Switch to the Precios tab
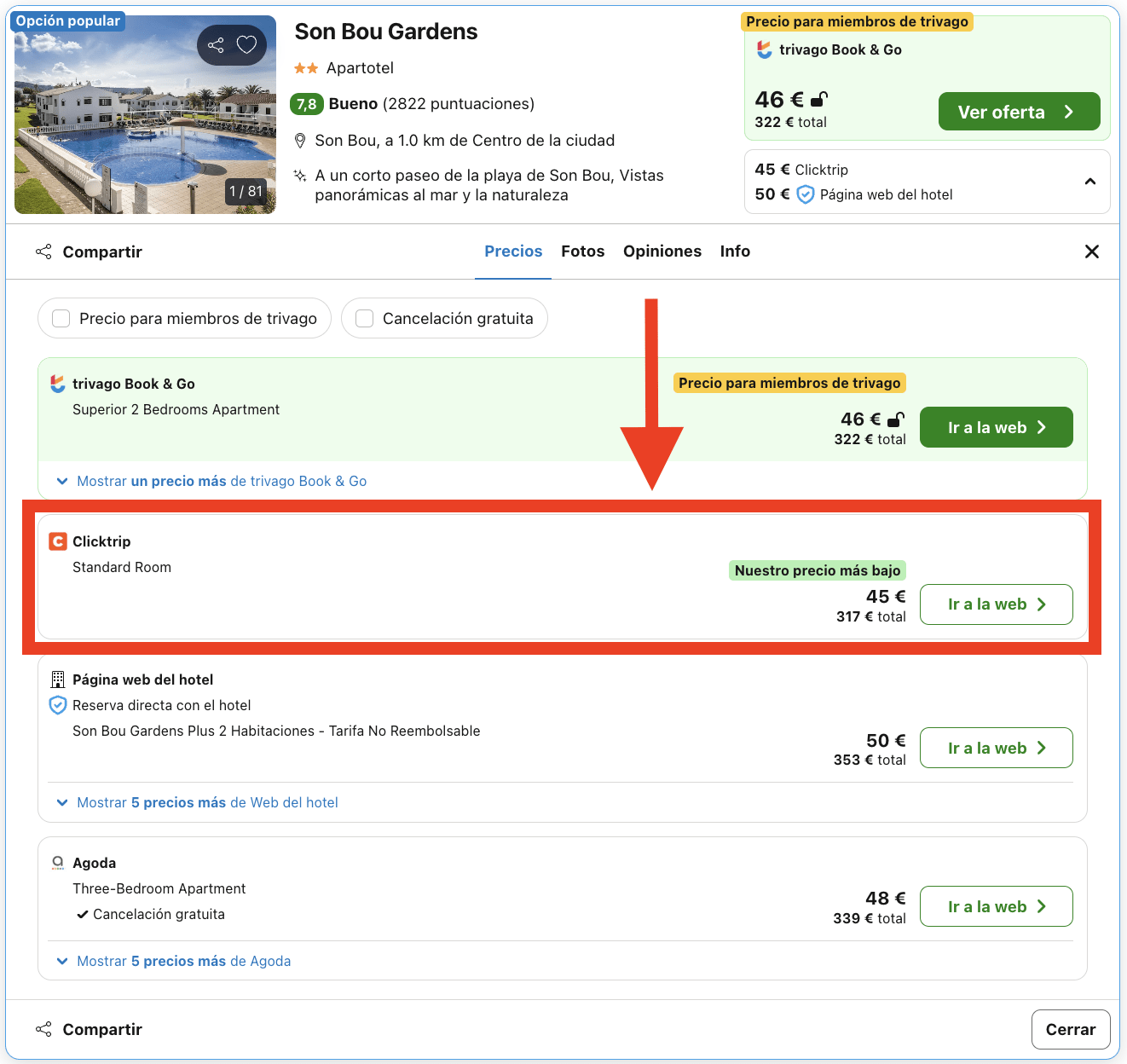This screenshot has height=1064, width=1127. (x=513, y=252)
